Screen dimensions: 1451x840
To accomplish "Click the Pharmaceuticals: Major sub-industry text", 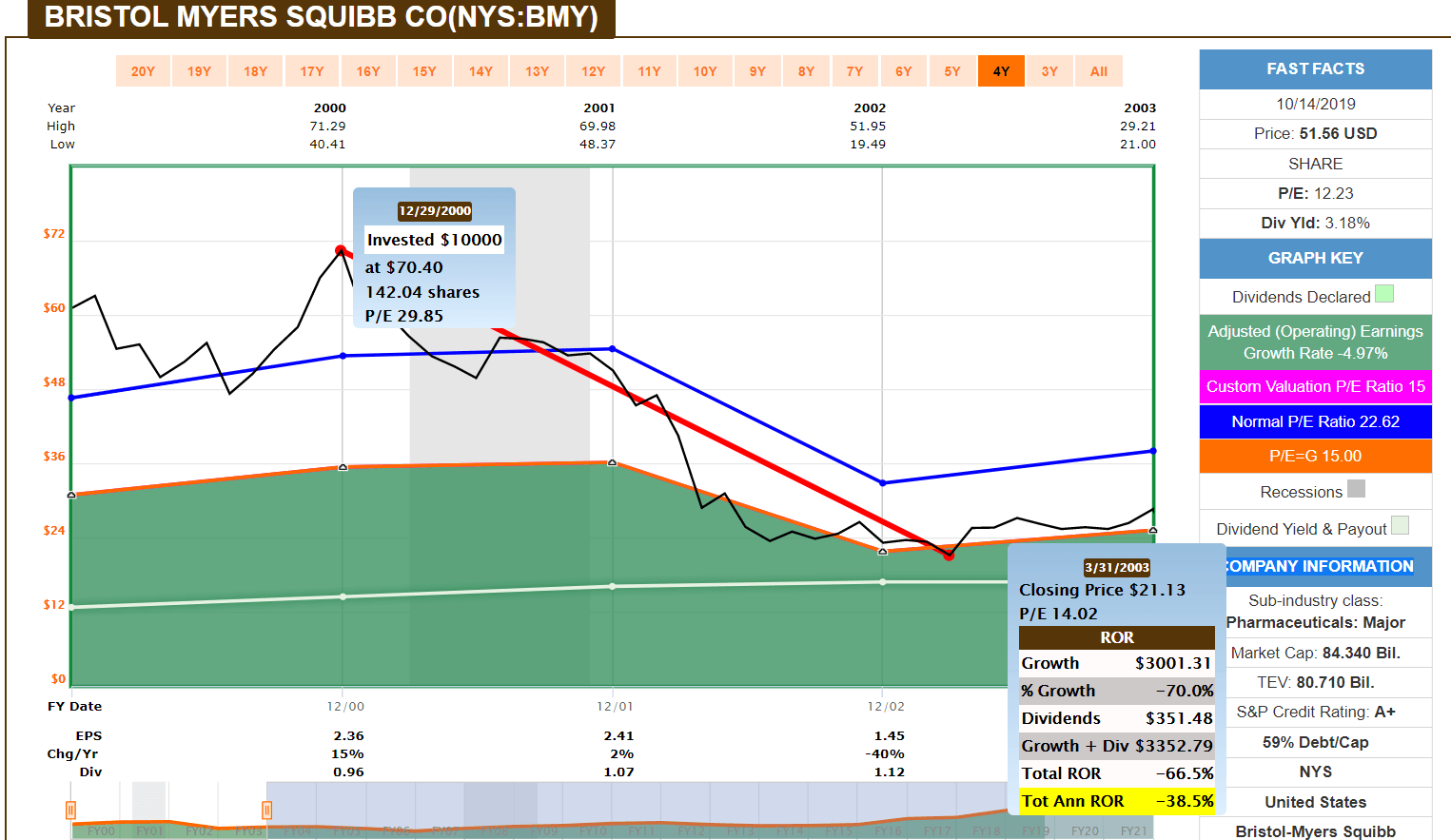I will click(1316, 622).
